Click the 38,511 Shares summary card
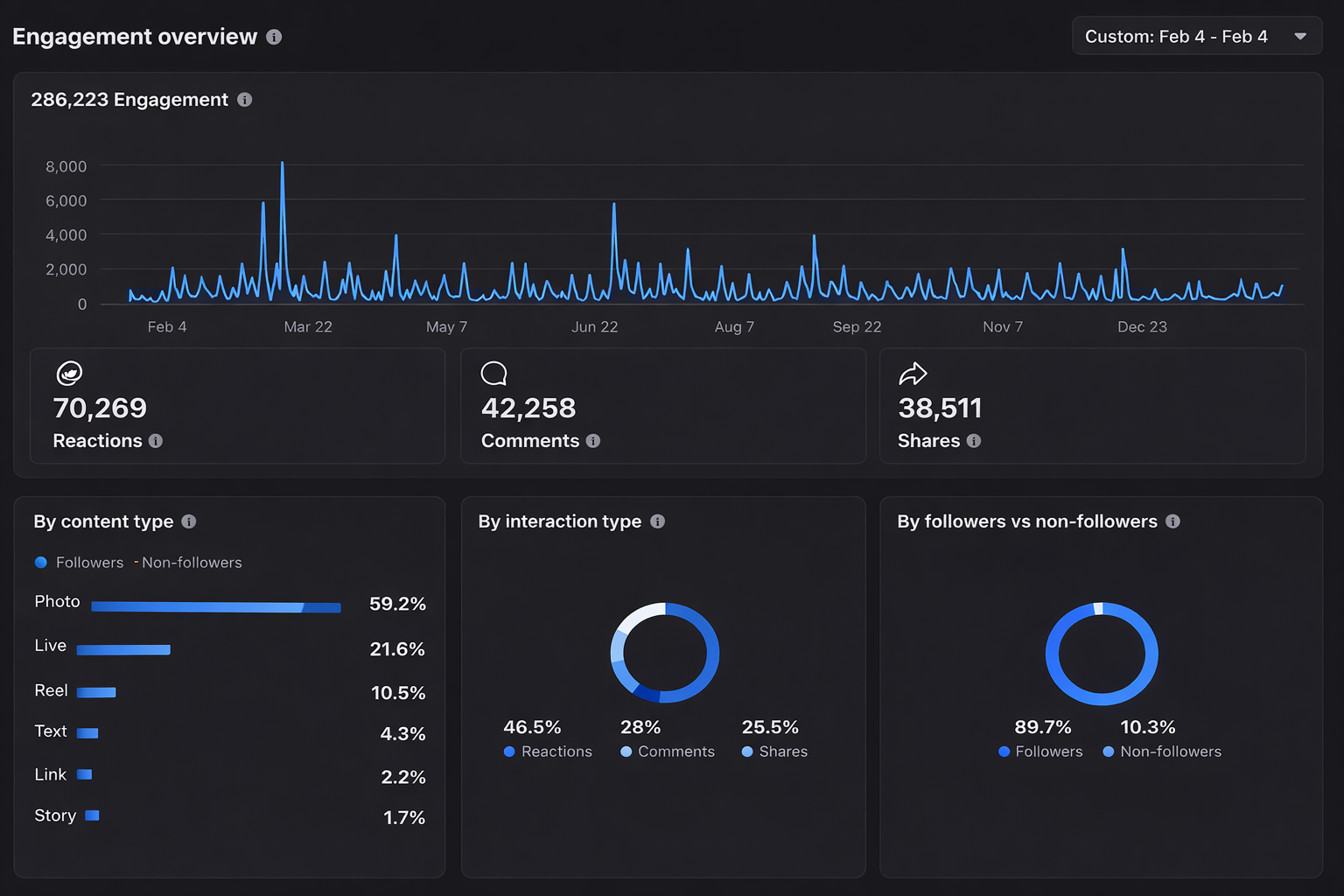The image size is (1344, 896). coord(1092,406)
